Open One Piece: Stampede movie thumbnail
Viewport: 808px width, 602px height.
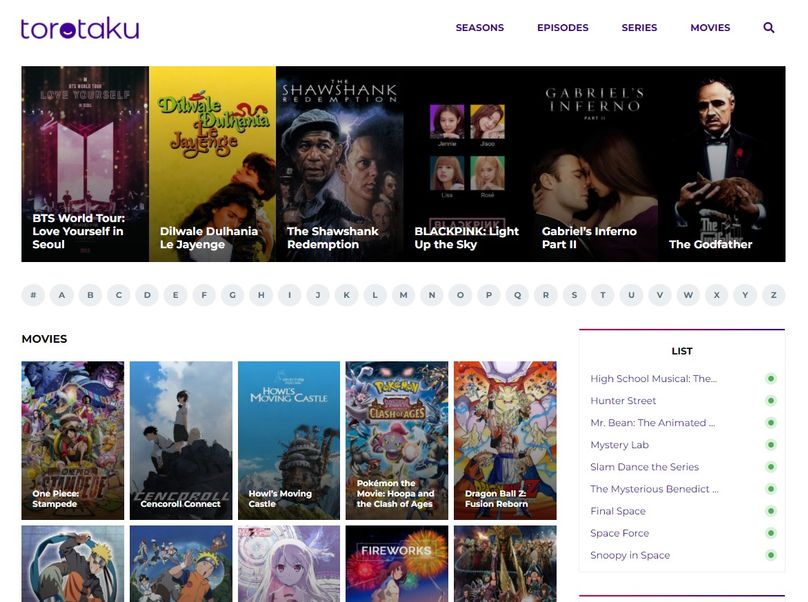point(73,440)
